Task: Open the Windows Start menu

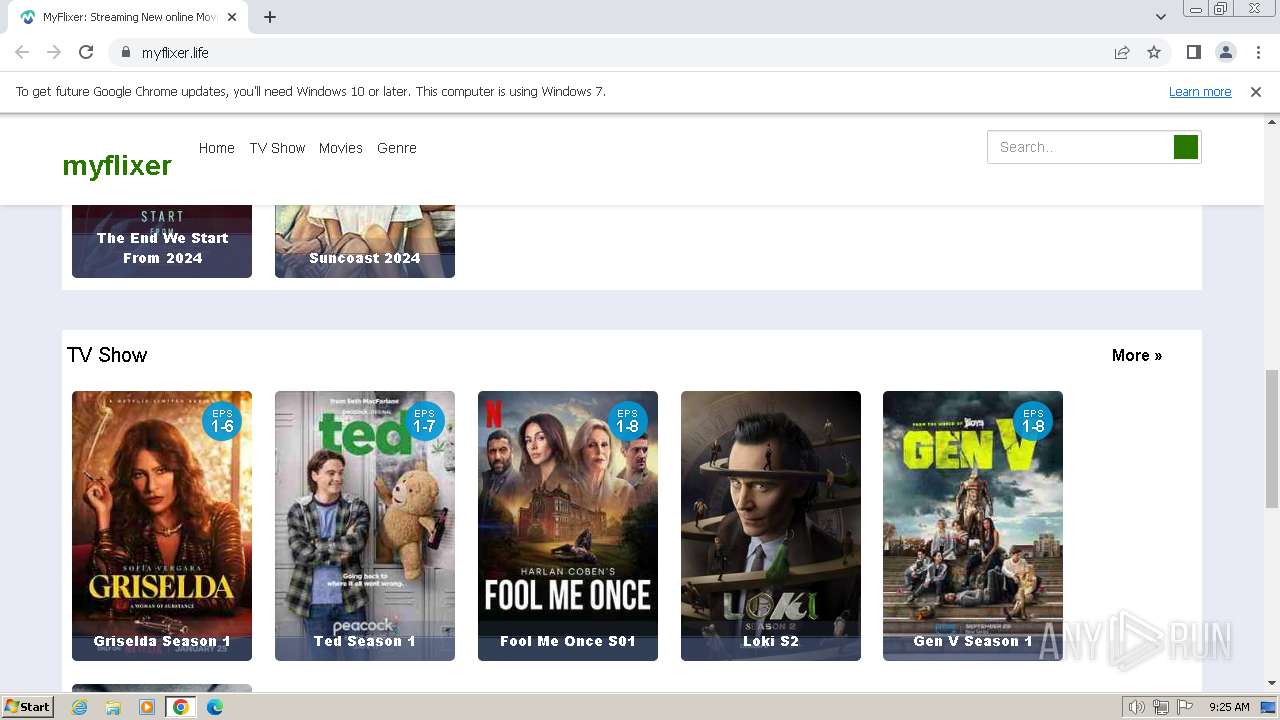Action: click(x=28, y=707)
